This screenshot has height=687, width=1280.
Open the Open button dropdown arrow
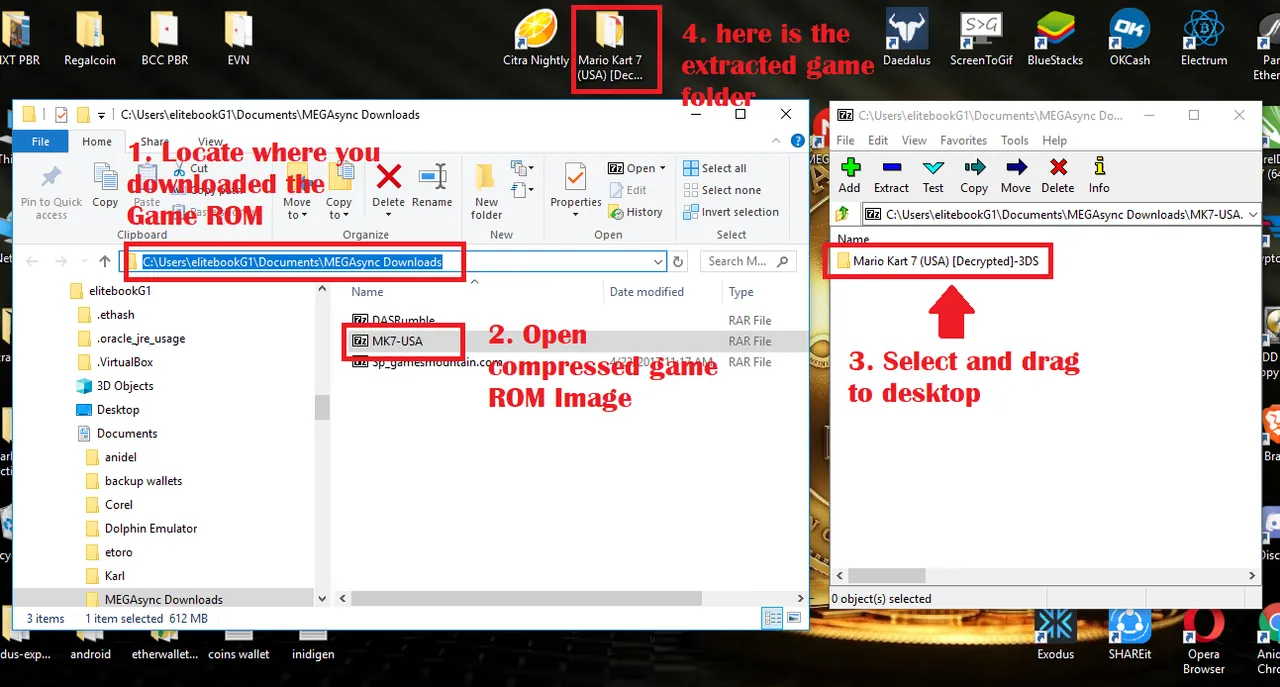pos(663,169)
